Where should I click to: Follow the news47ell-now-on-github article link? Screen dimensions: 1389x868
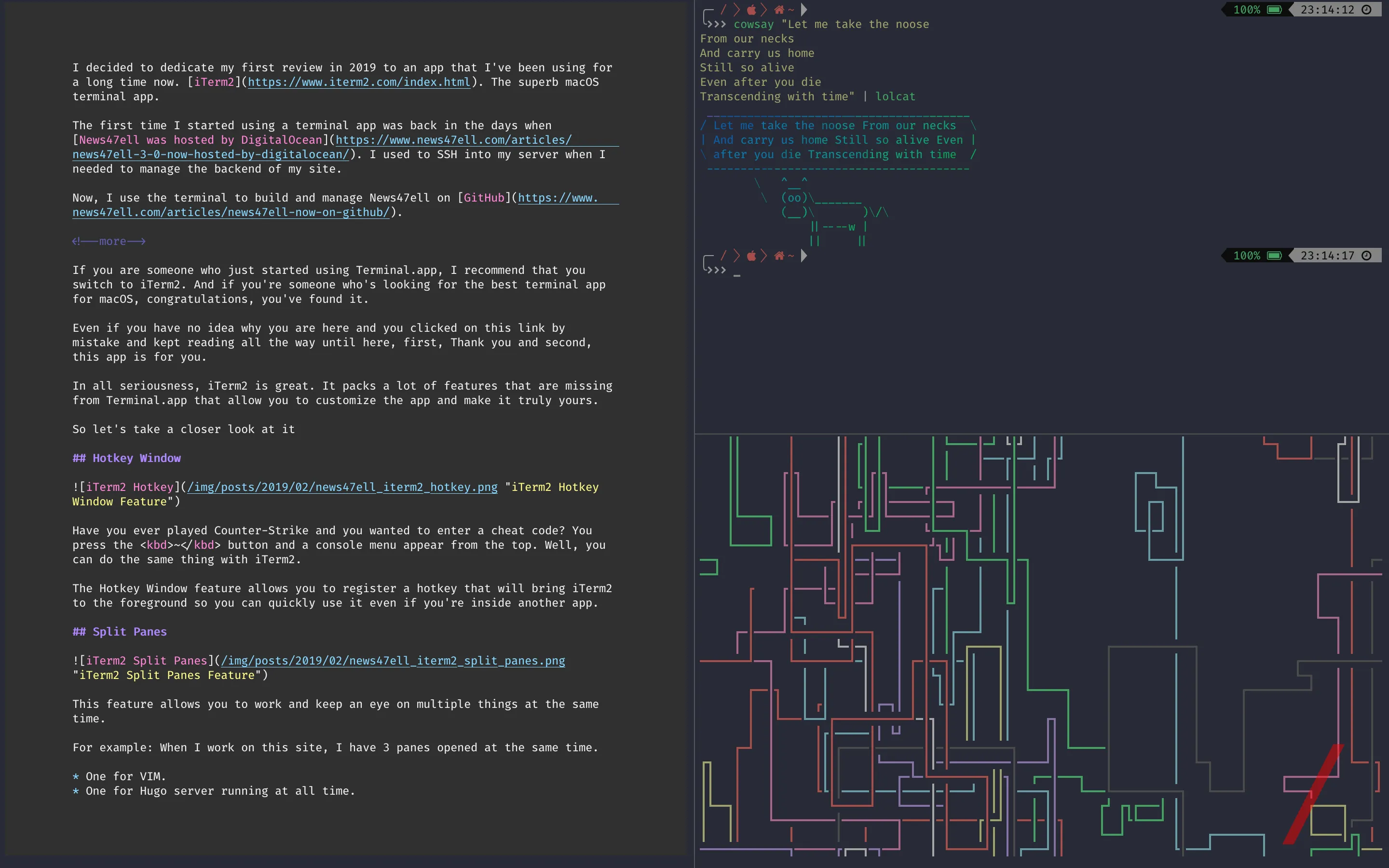point(231,212)
